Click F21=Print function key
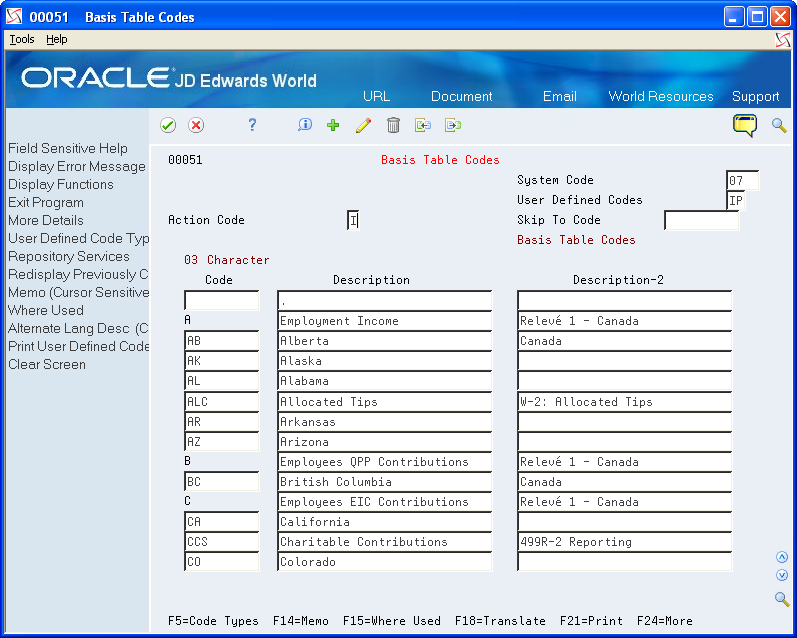The image size is (797, 638). pyautogui.click(x=591, y=621)
